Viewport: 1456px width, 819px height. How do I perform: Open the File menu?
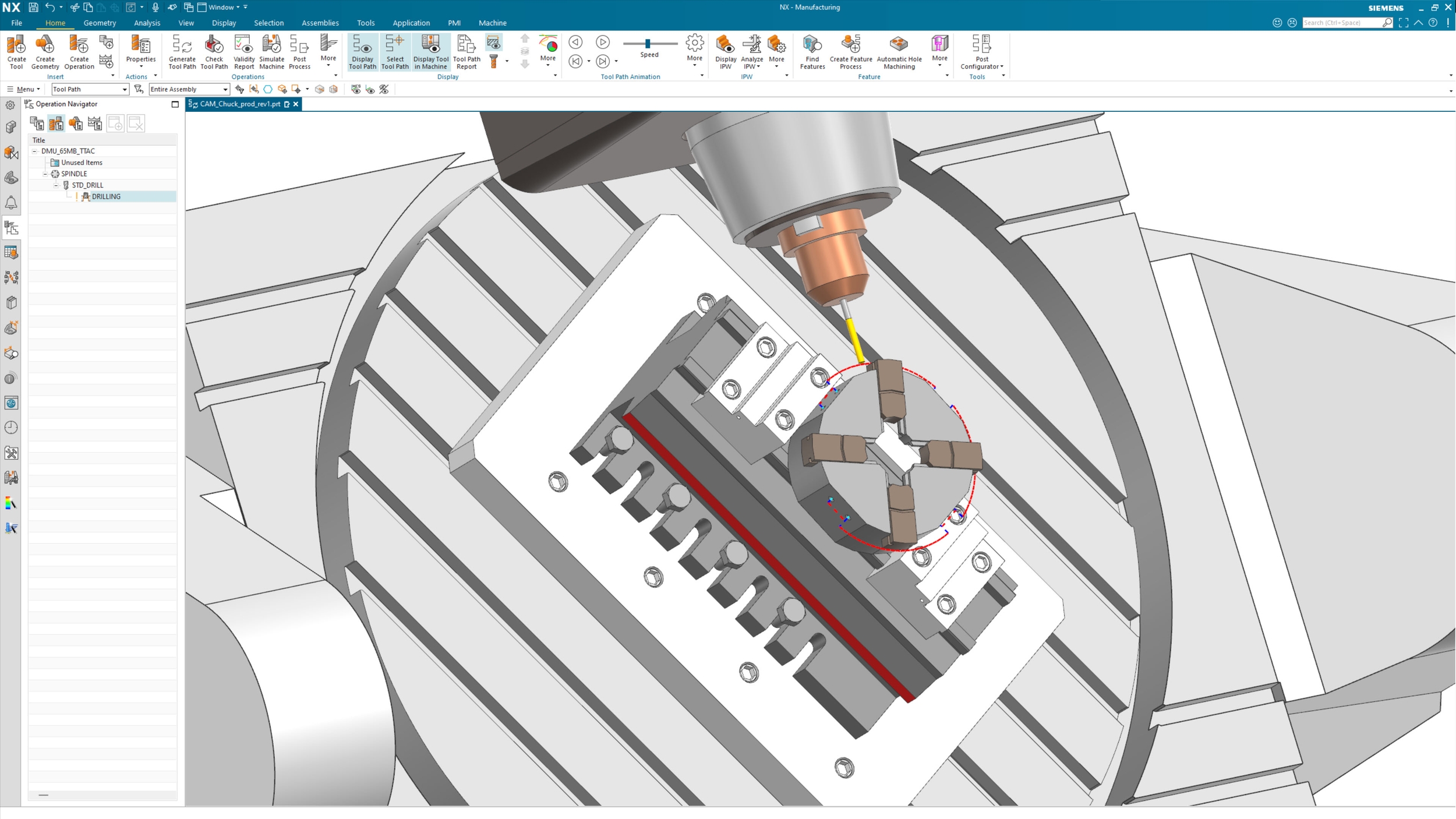pyautogui.click(x=16, y=23)
